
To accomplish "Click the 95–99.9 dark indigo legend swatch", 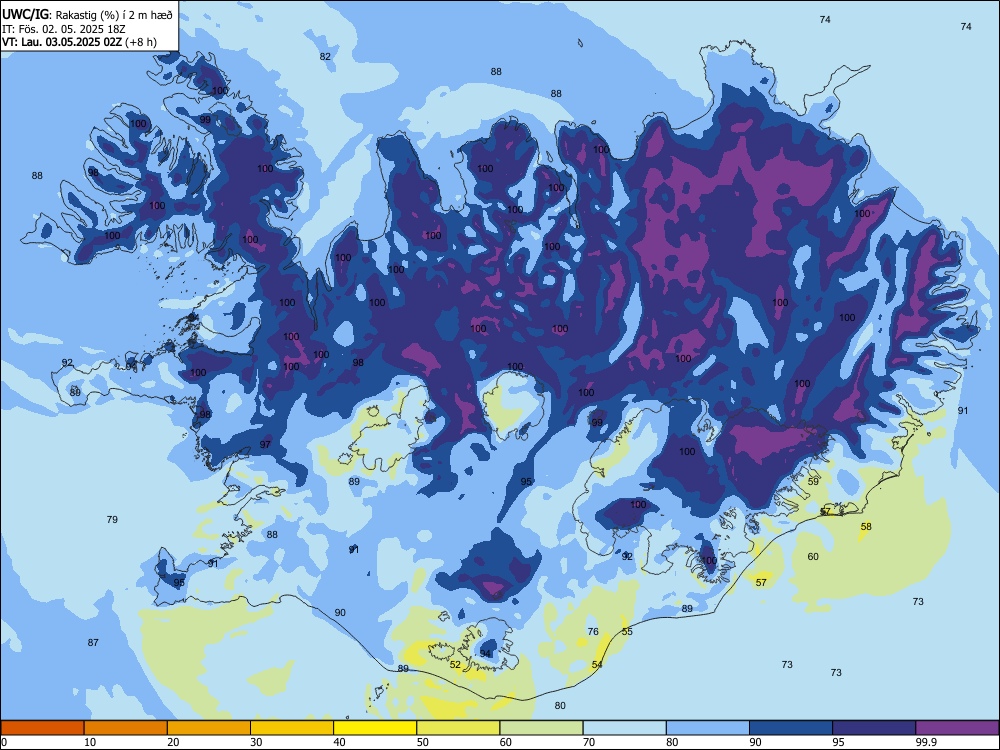I will 874,728.
